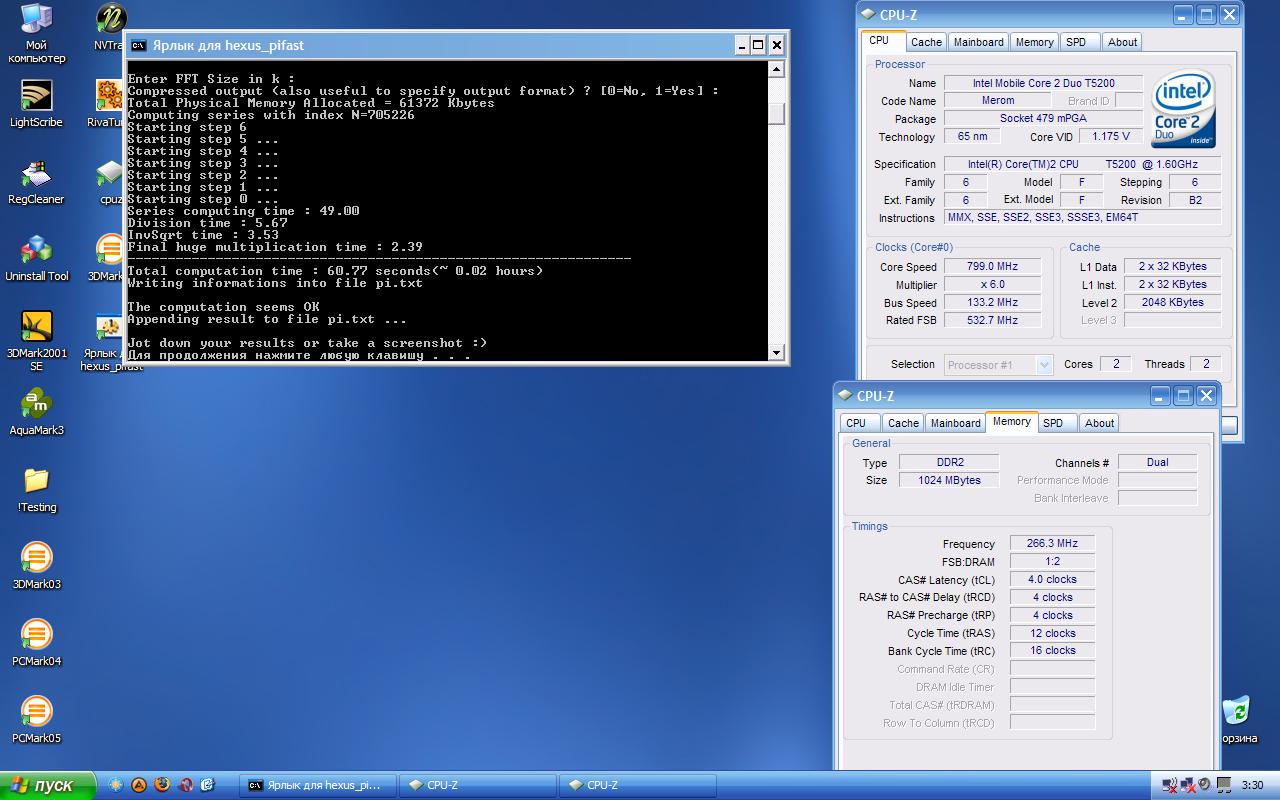The height and width of the screenshot is (800, 1280).
Task: Click the memory Size 1024 MBytes field
Action: pyautogui.click(x=949, y=481)
